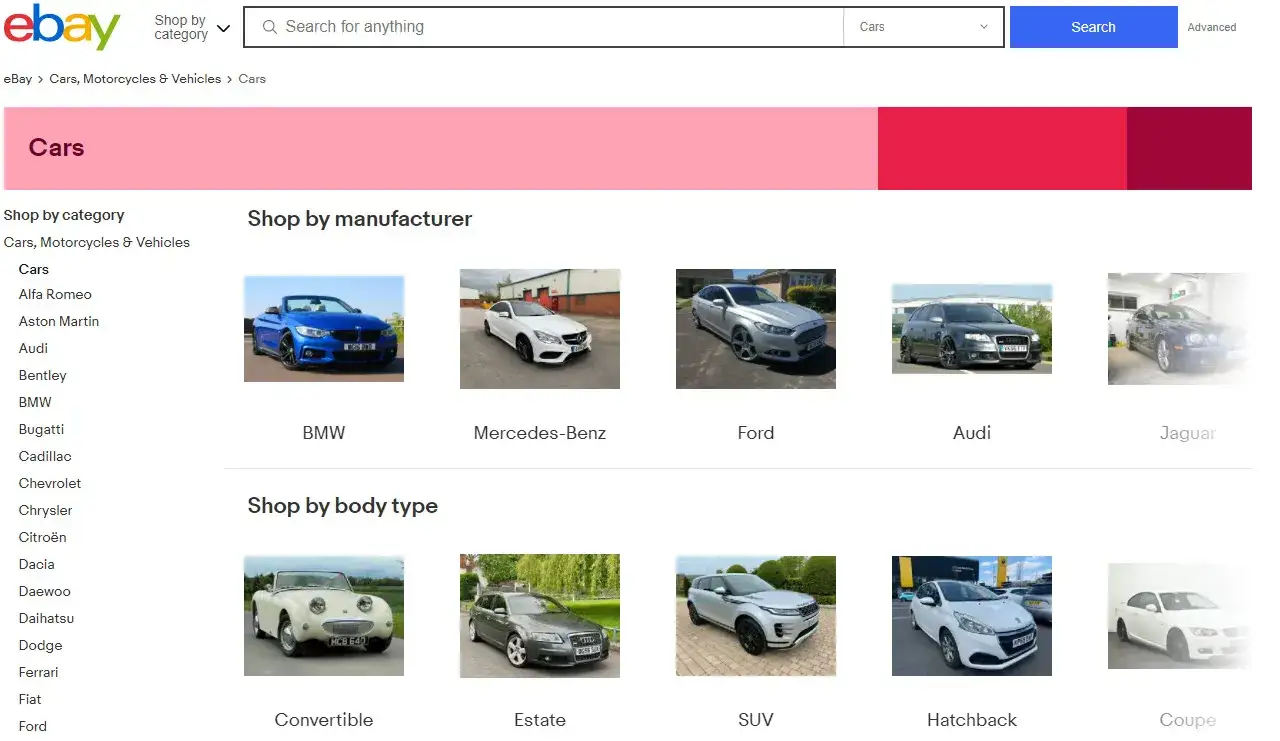Open the Shop by category chevron menu
The image size is (1280, 741).
tap(222, 28)
